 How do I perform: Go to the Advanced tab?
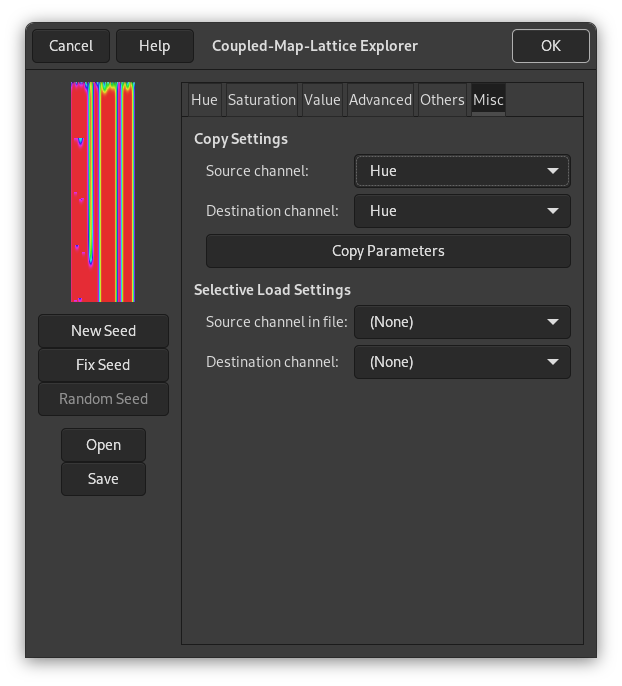coord(380,100)
